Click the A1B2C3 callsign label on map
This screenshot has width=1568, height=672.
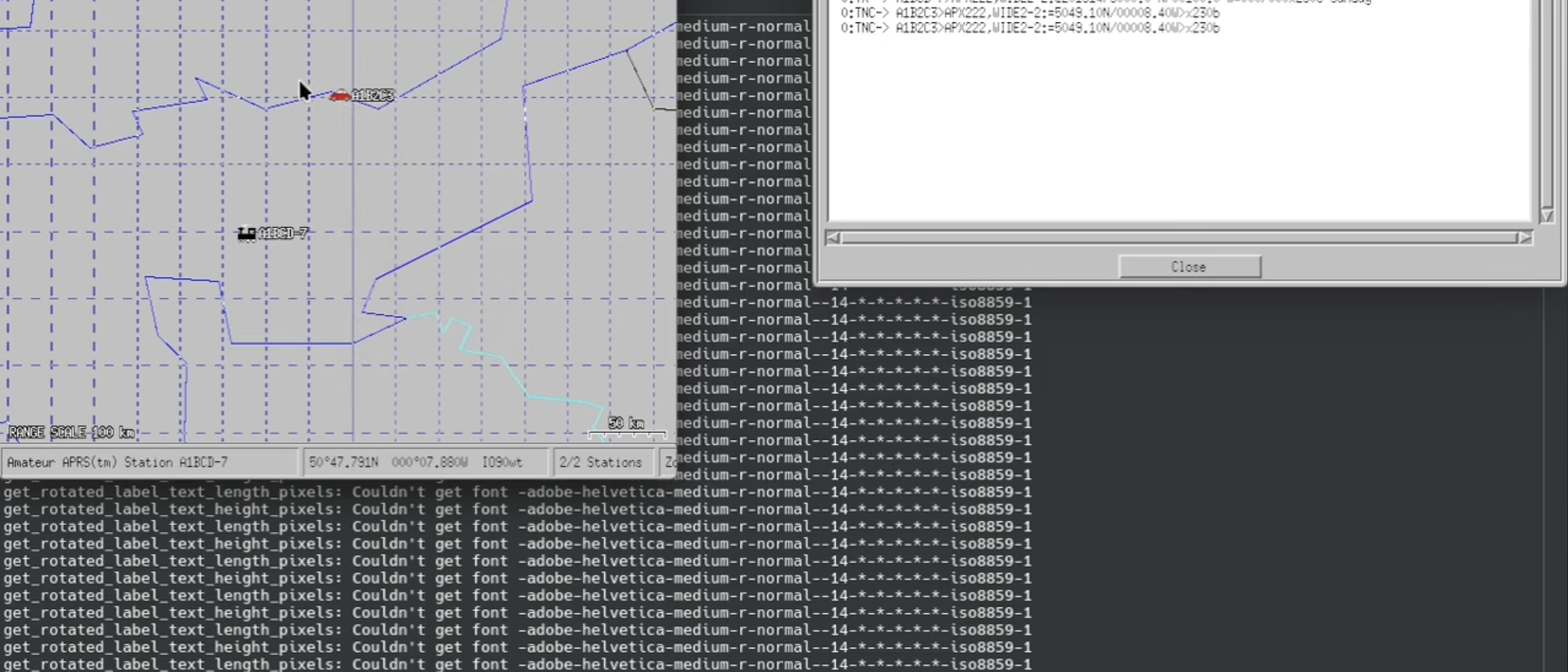click(x=373, y=95)
